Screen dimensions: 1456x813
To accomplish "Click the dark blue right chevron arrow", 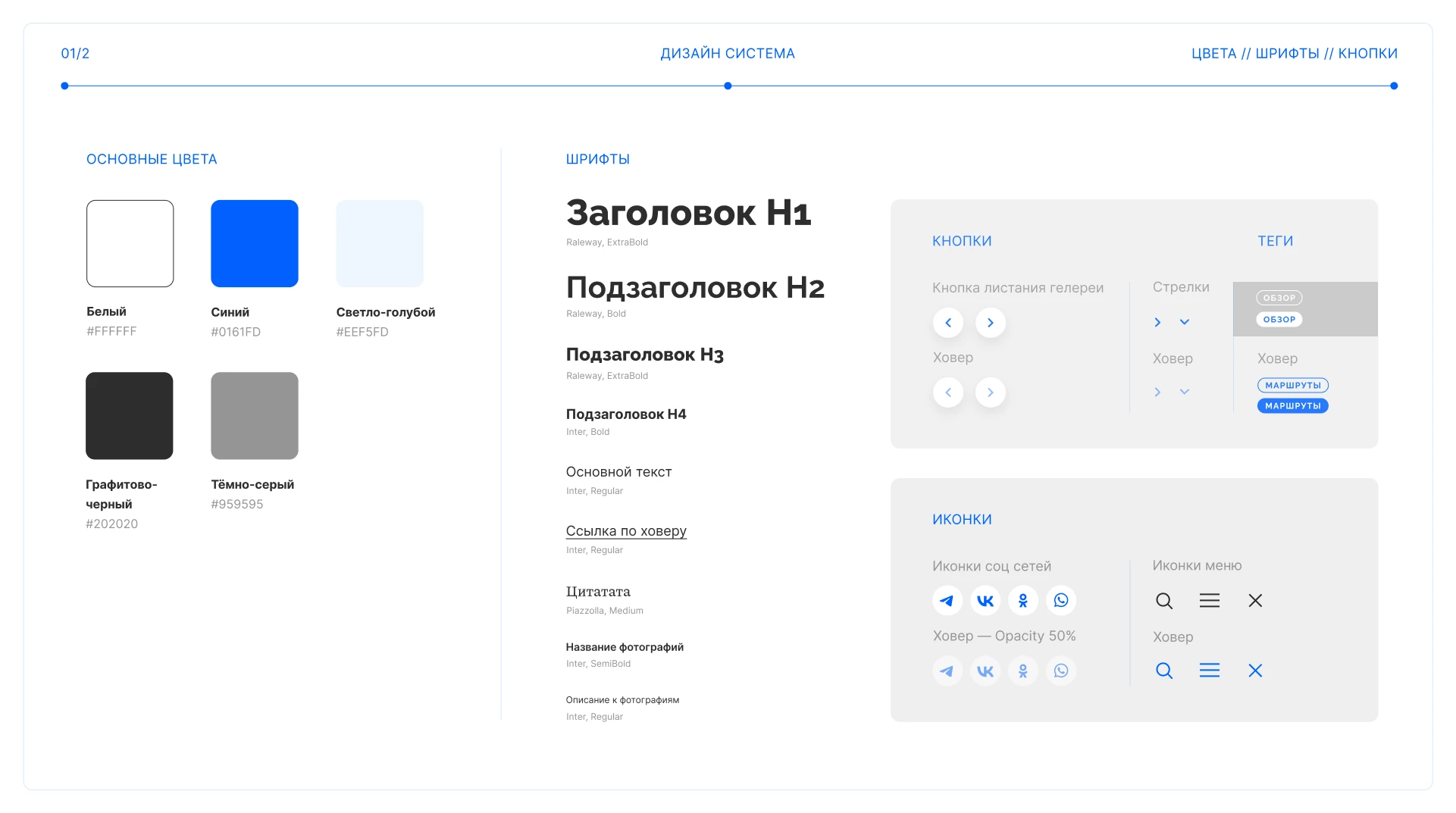I will (1157, 322).
